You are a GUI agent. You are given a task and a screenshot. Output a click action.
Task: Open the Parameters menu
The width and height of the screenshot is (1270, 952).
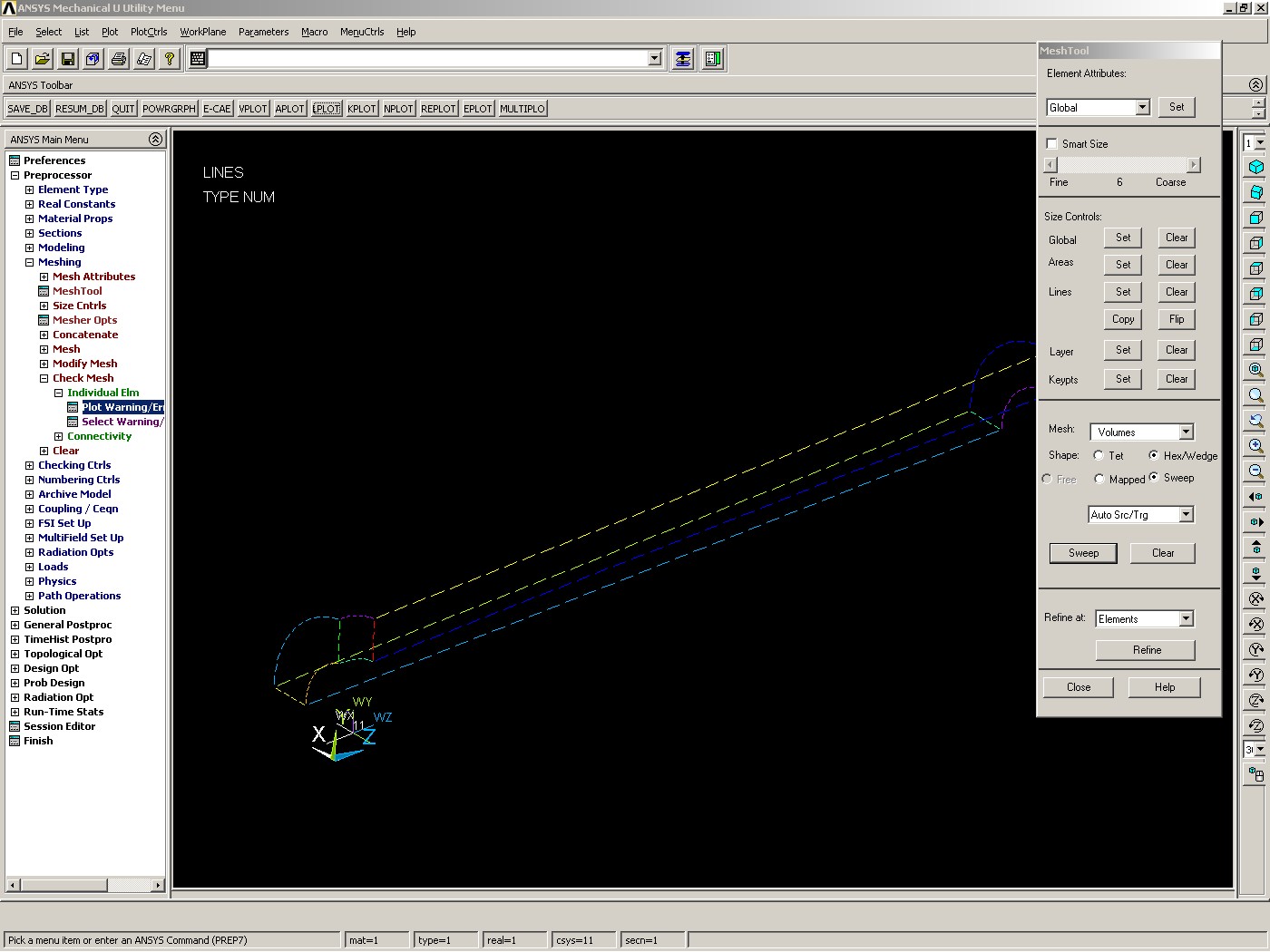pyautogui.click(x=263, y=32)
